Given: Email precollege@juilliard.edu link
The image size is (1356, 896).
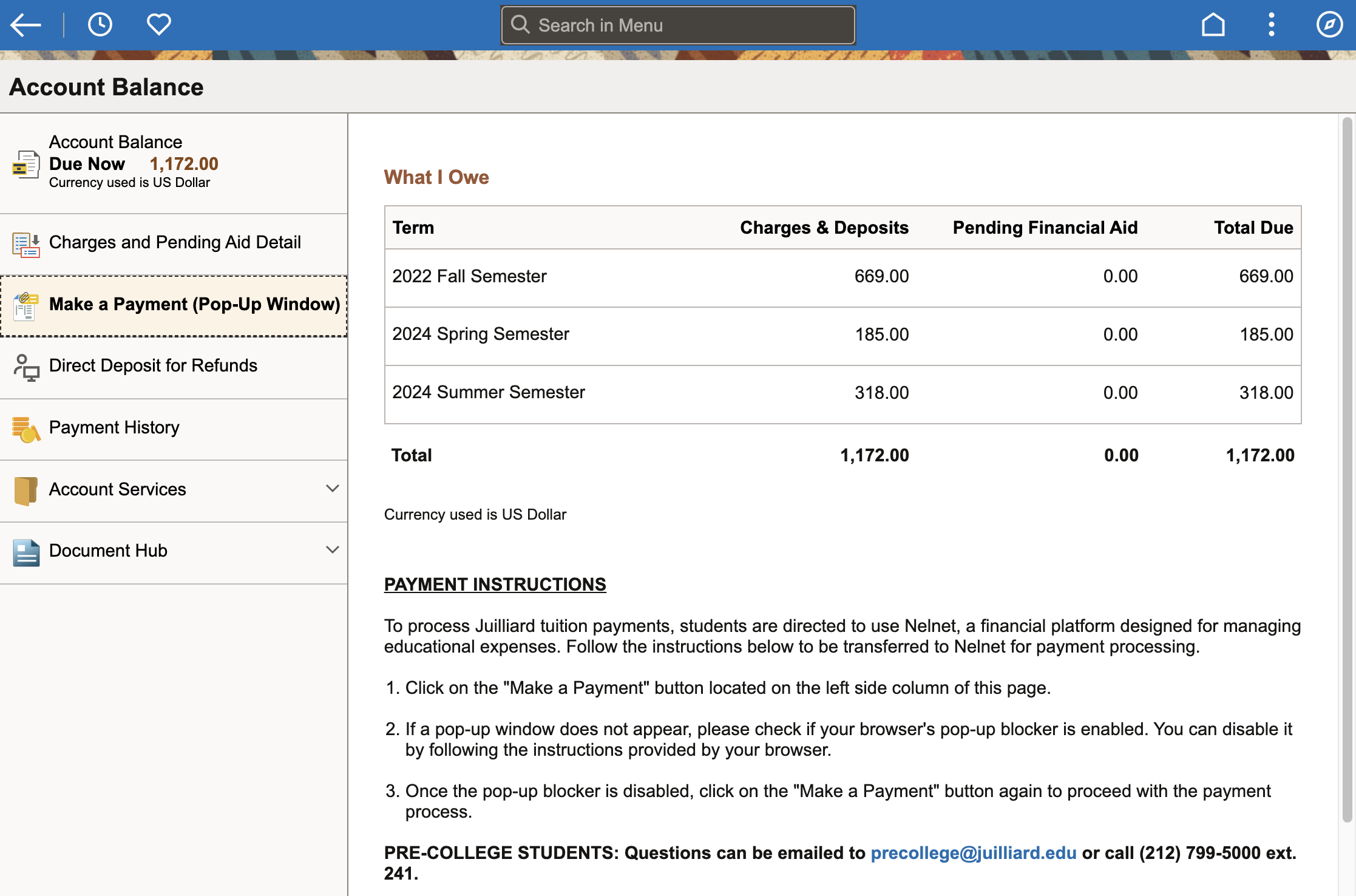Looking at the screenshot, I should 973,853.
